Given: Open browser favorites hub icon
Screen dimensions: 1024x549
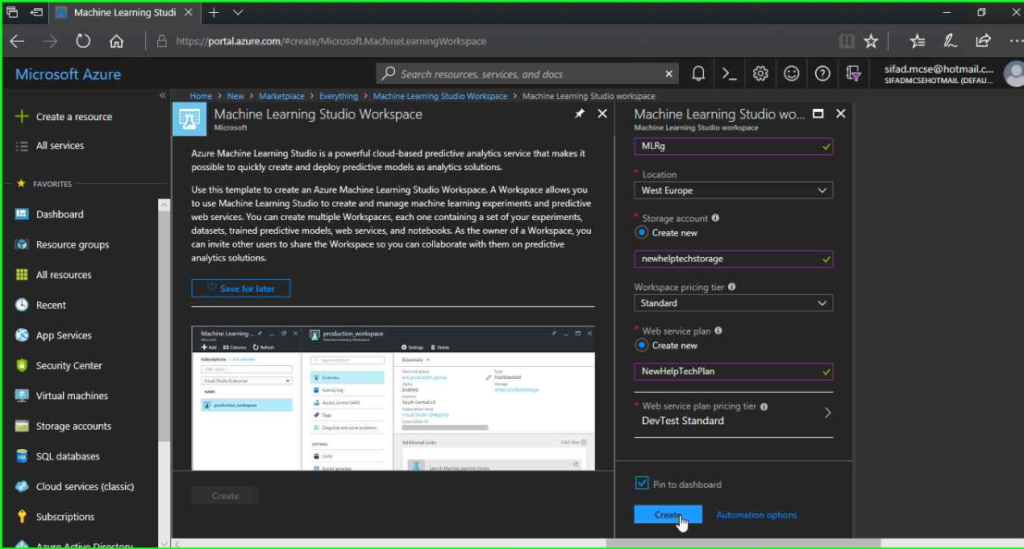Looking at the screenshot, I should click(918, 41).
